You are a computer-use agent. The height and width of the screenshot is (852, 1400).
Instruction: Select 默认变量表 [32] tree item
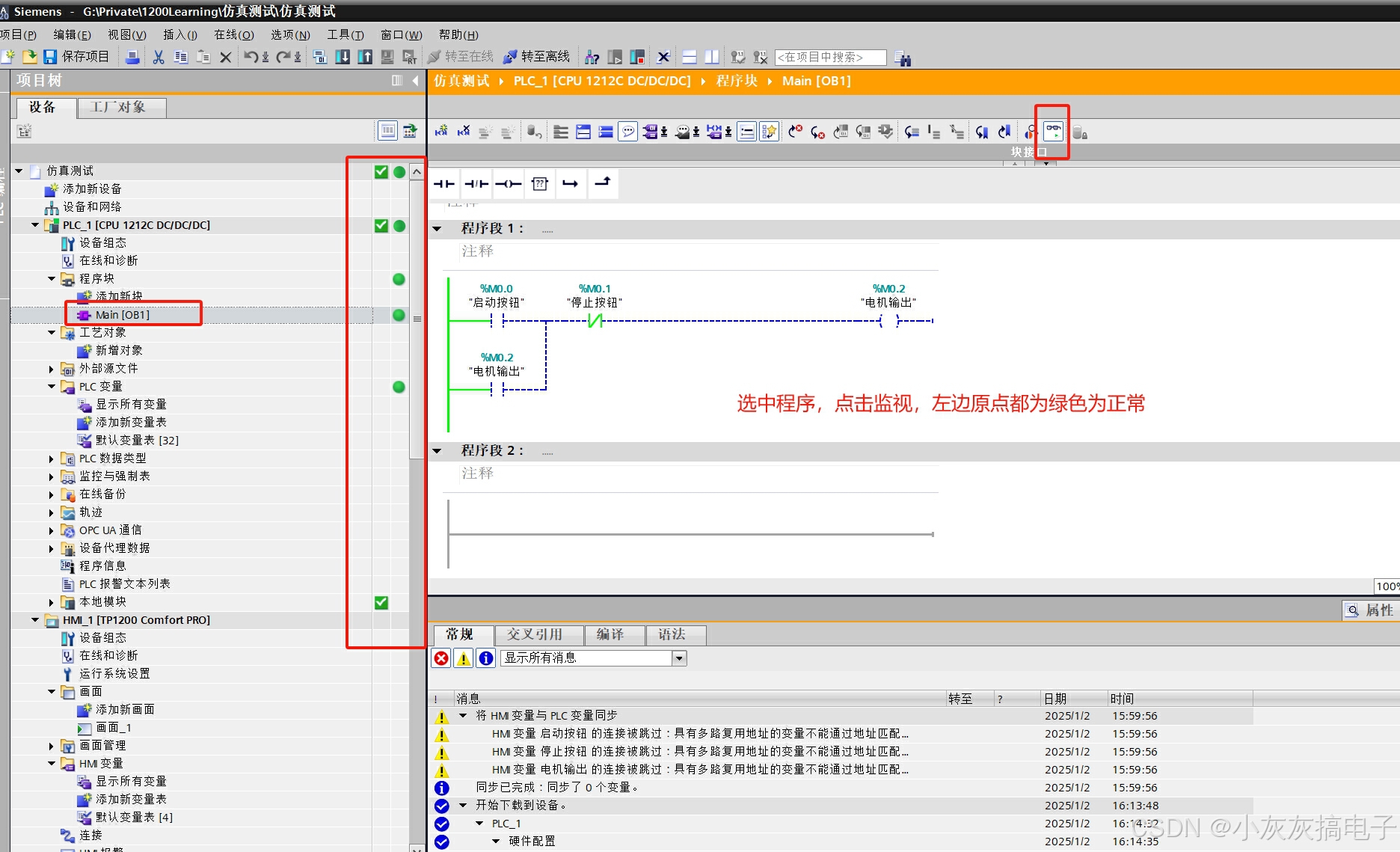136,441
